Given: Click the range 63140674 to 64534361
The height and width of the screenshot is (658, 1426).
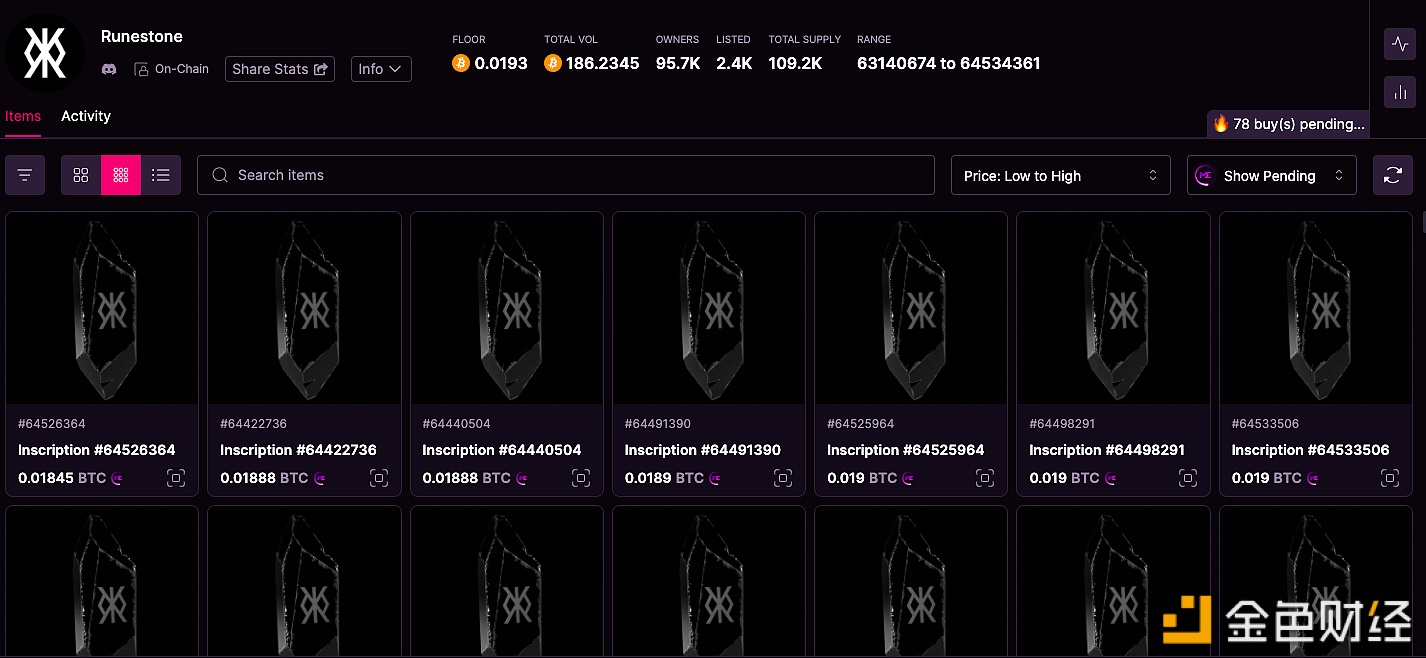Looking at the screenshot, I should pos(949,63).
